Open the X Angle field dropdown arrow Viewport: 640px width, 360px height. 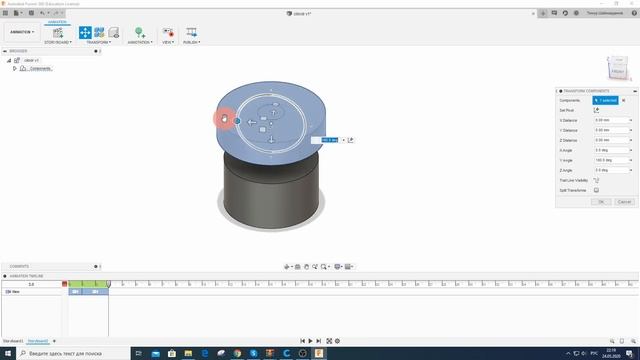tap(631, 150)
